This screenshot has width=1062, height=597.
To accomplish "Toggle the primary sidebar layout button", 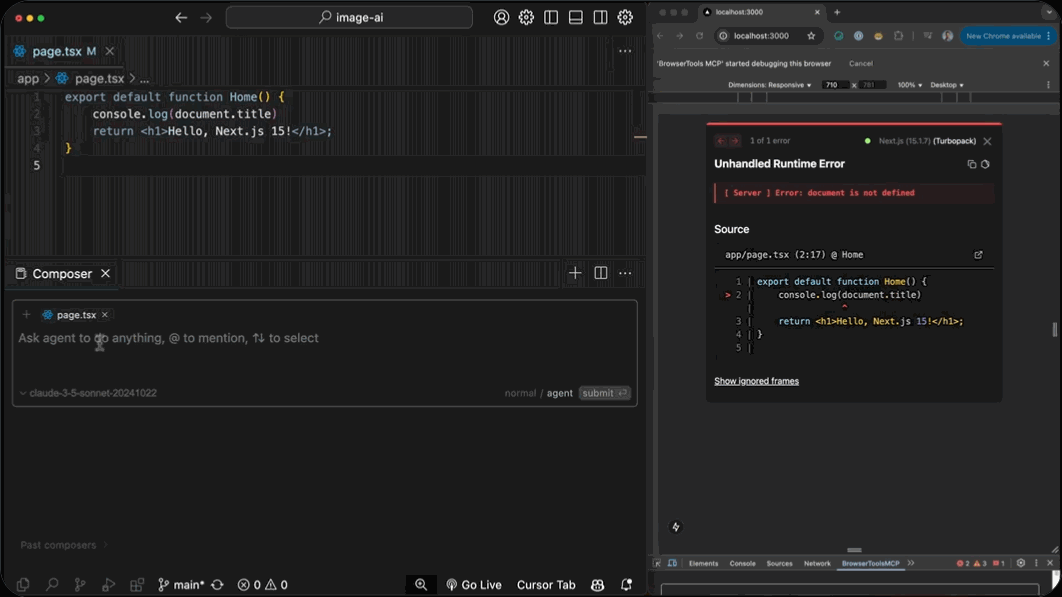I will tap(551, 17).
